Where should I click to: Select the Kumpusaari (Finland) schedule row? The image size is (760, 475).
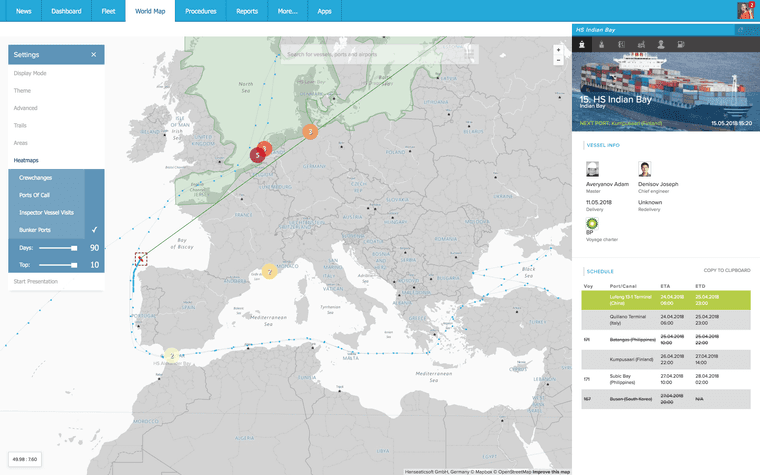(666, 359)
